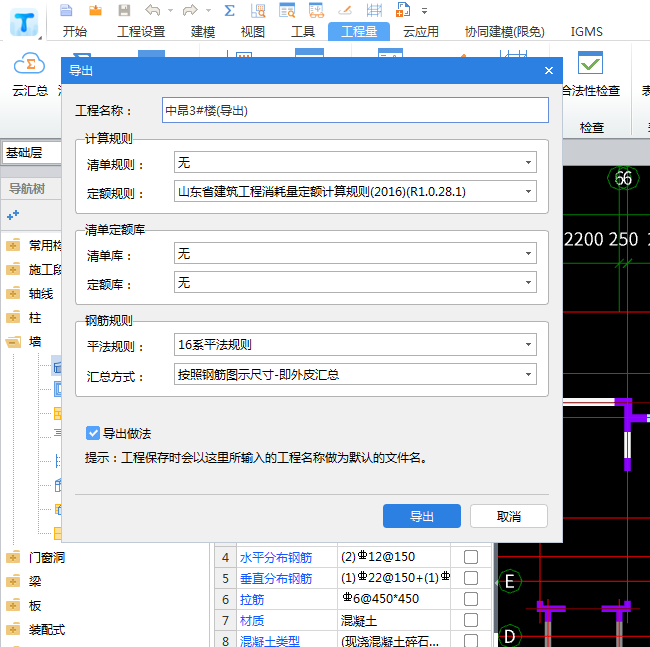Tick the checkbox in 材质 row

471,620
